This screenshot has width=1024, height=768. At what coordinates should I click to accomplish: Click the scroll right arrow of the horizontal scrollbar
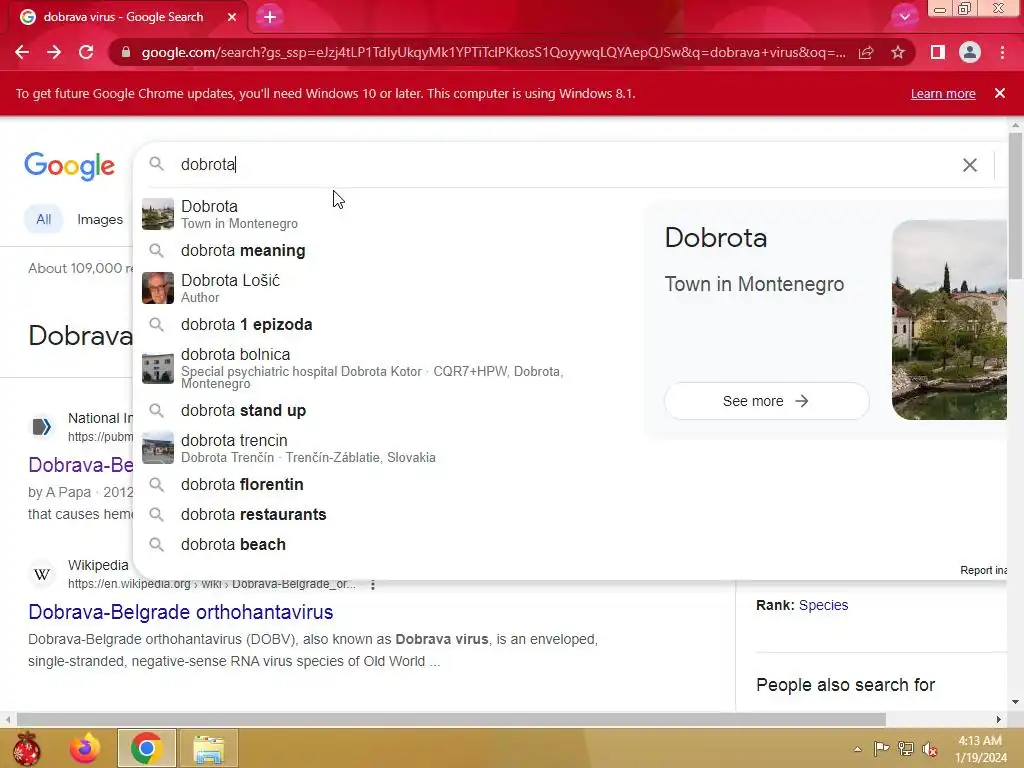point(999,720)
